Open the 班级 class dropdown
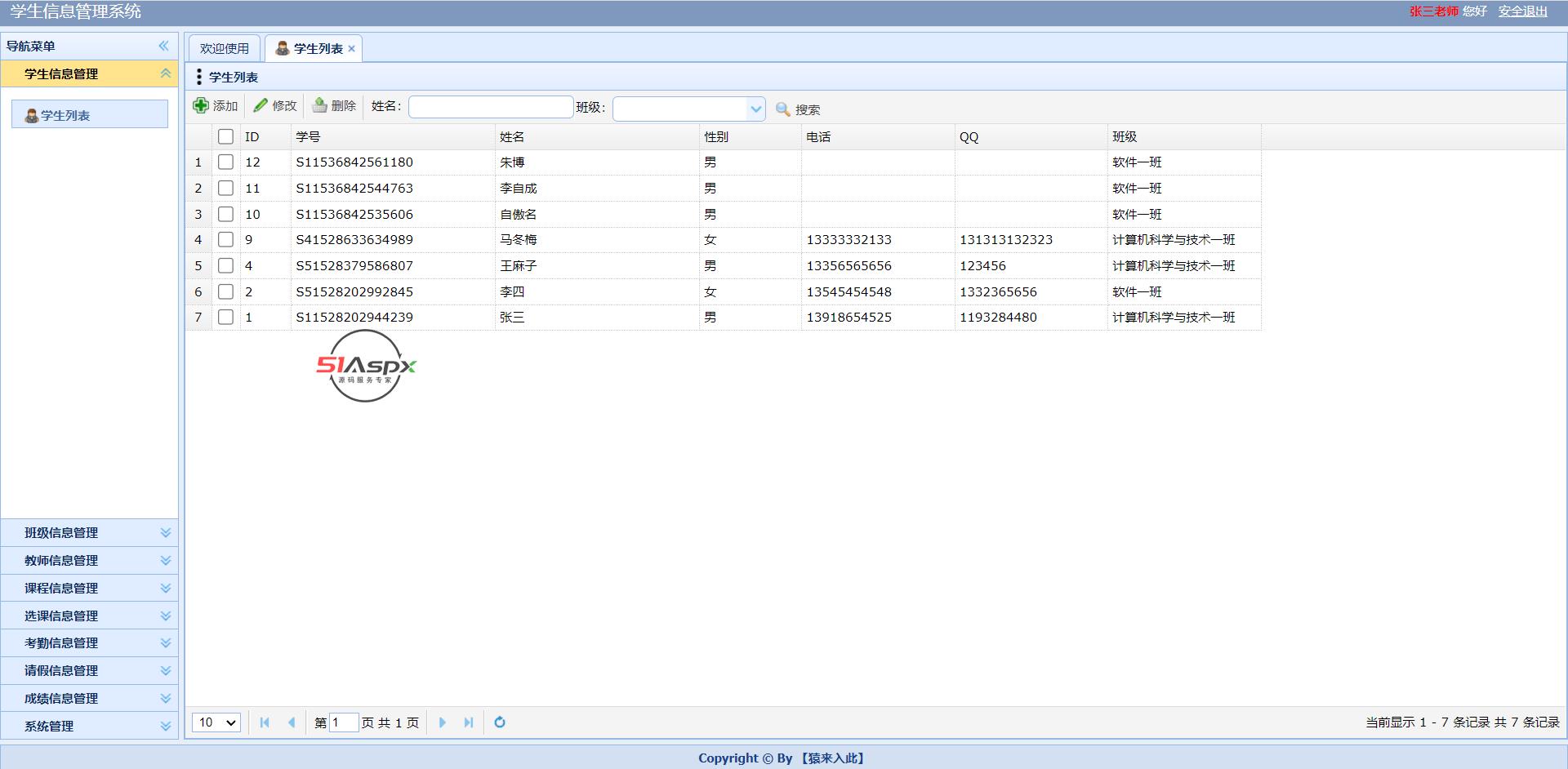The image size is (1568, 769). (755, 109)
